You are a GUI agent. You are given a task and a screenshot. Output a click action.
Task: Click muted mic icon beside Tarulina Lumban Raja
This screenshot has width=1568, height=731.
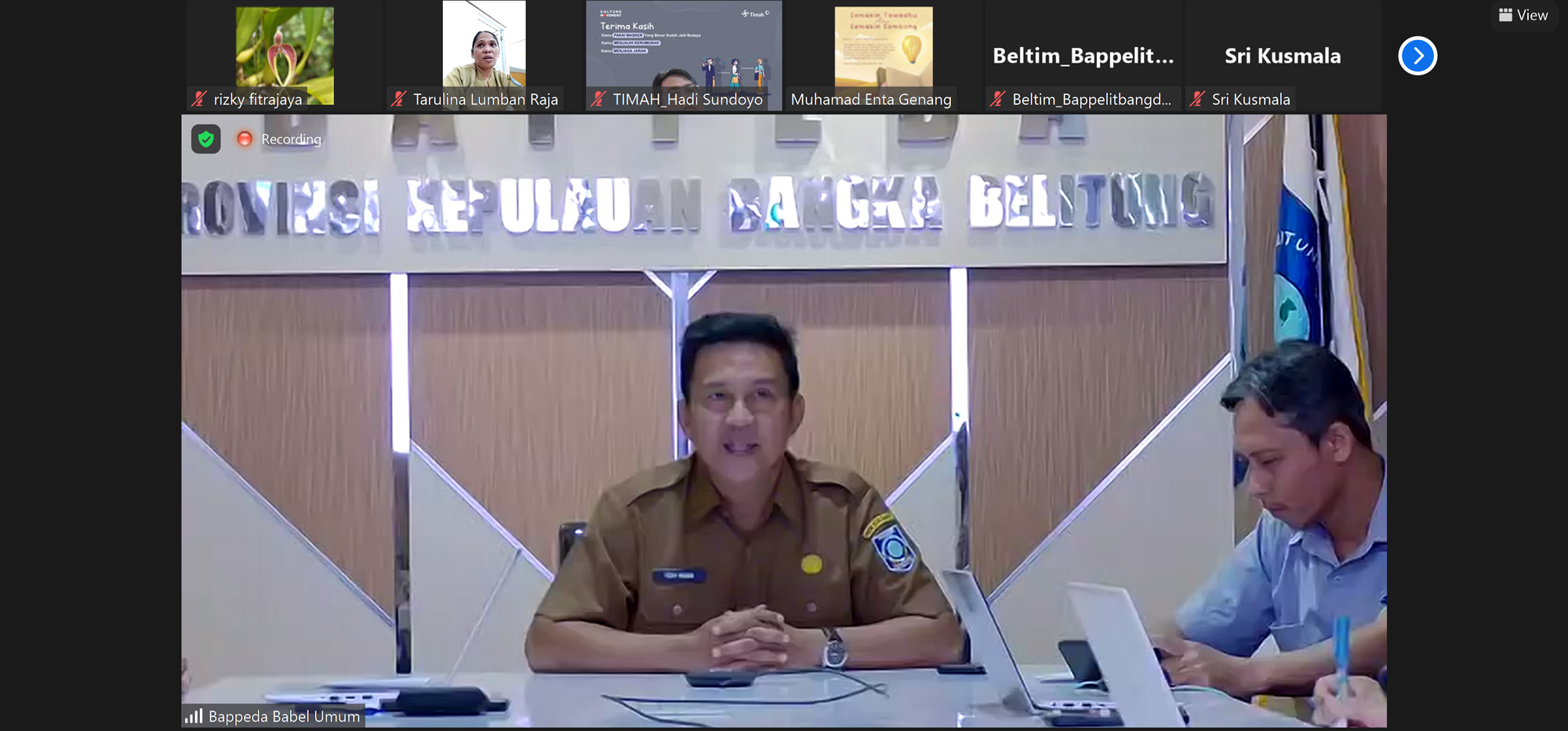click(399, 99)
